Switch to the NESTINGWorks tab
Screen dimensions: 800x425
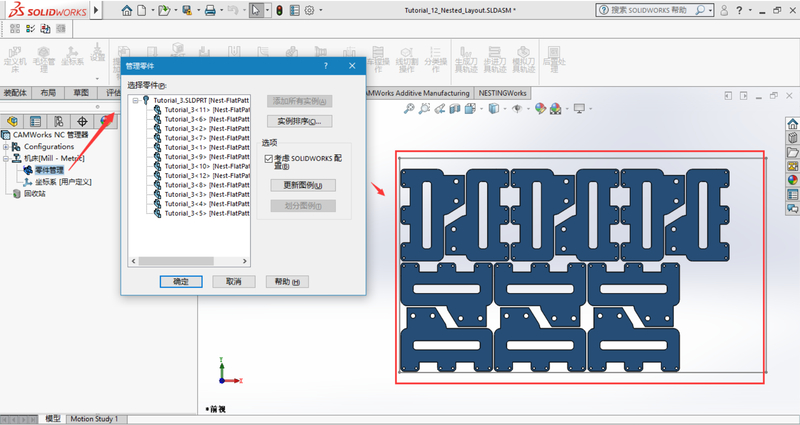tap(503, 93)
